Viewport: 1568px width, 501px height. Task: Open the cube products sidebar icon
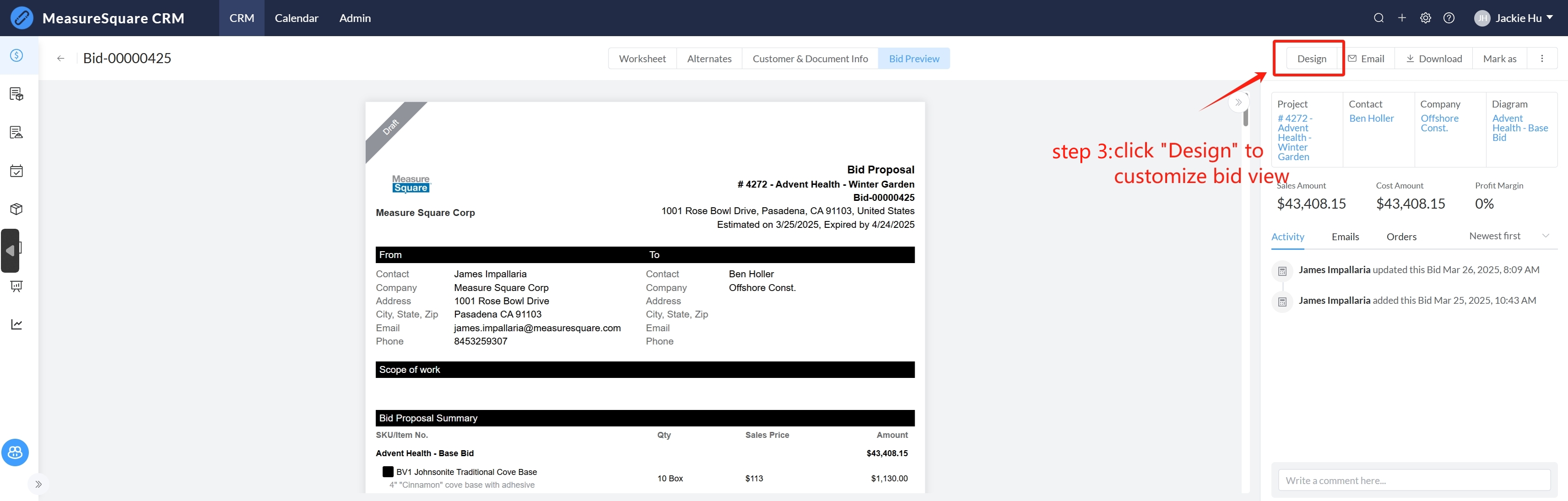(17, 209)
